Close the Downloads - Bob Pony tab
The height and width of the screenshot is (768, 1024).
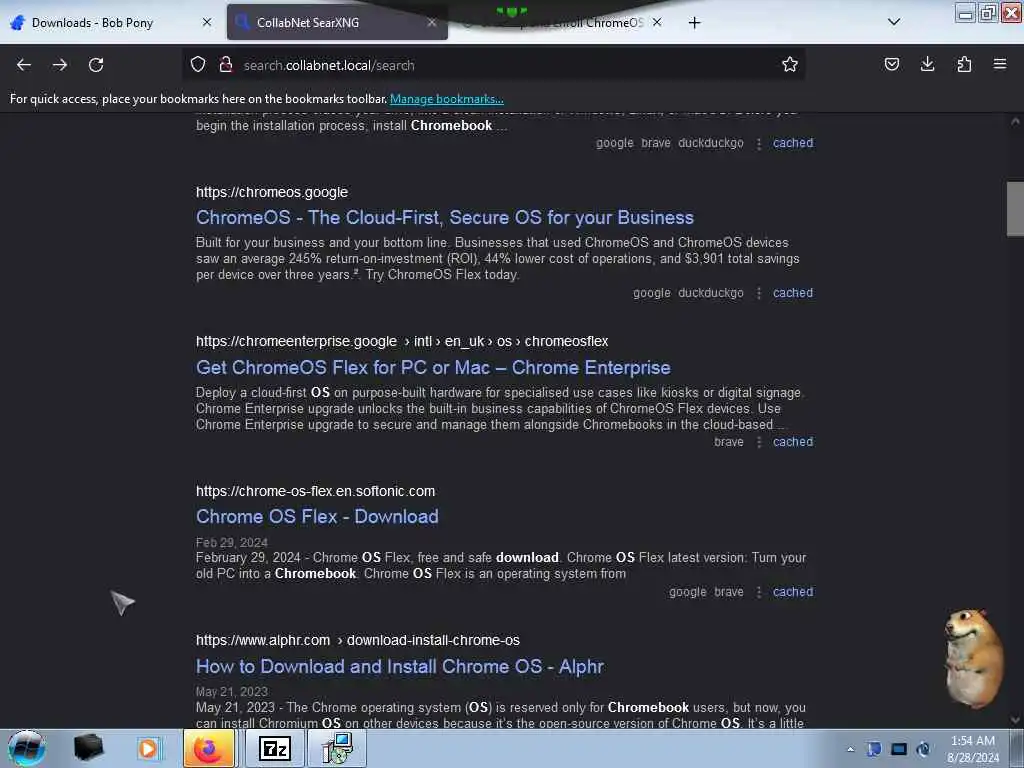point(206,22)
